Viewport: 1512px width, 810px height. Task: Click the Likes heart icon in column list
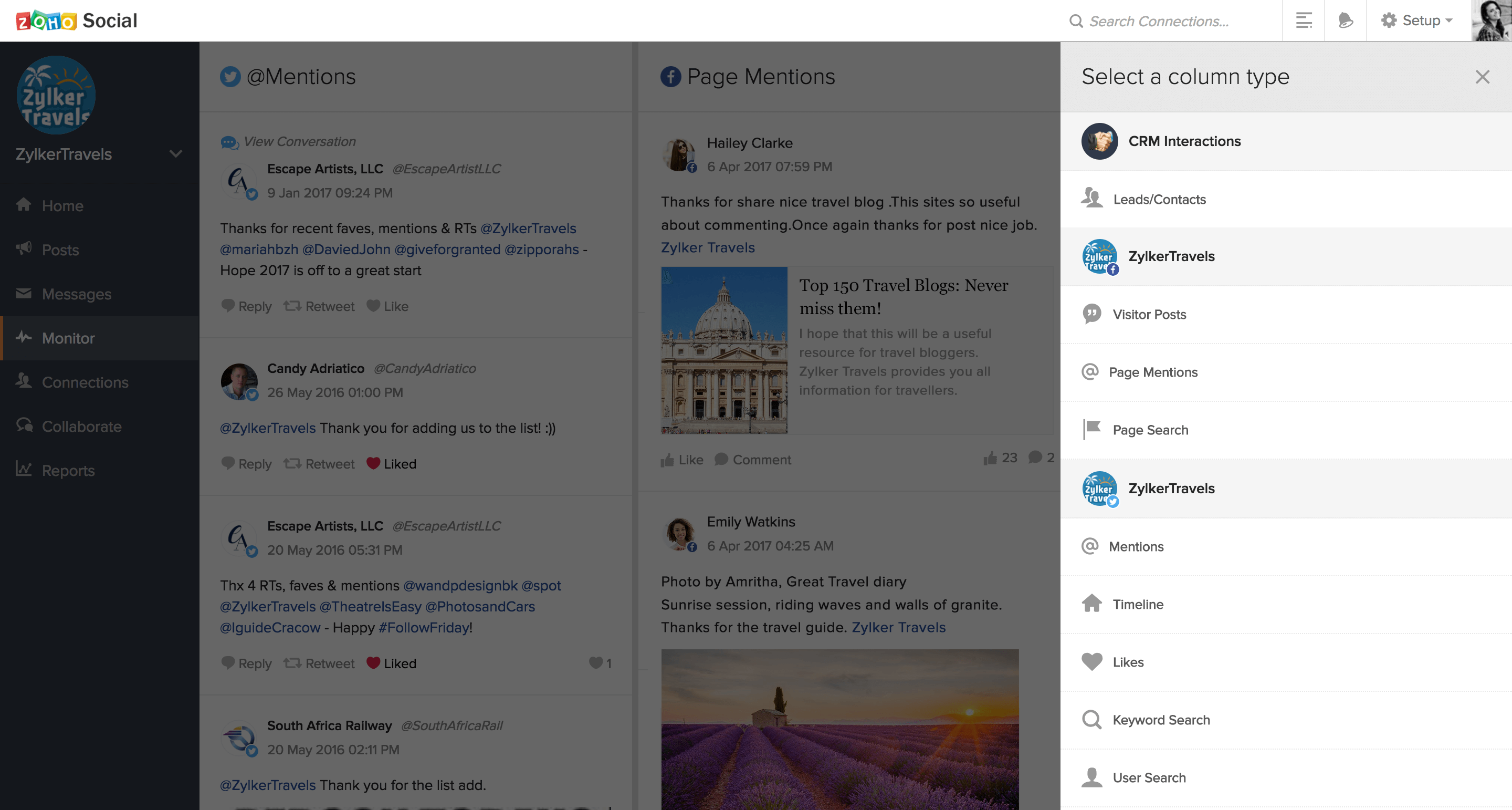(1092, 662)
